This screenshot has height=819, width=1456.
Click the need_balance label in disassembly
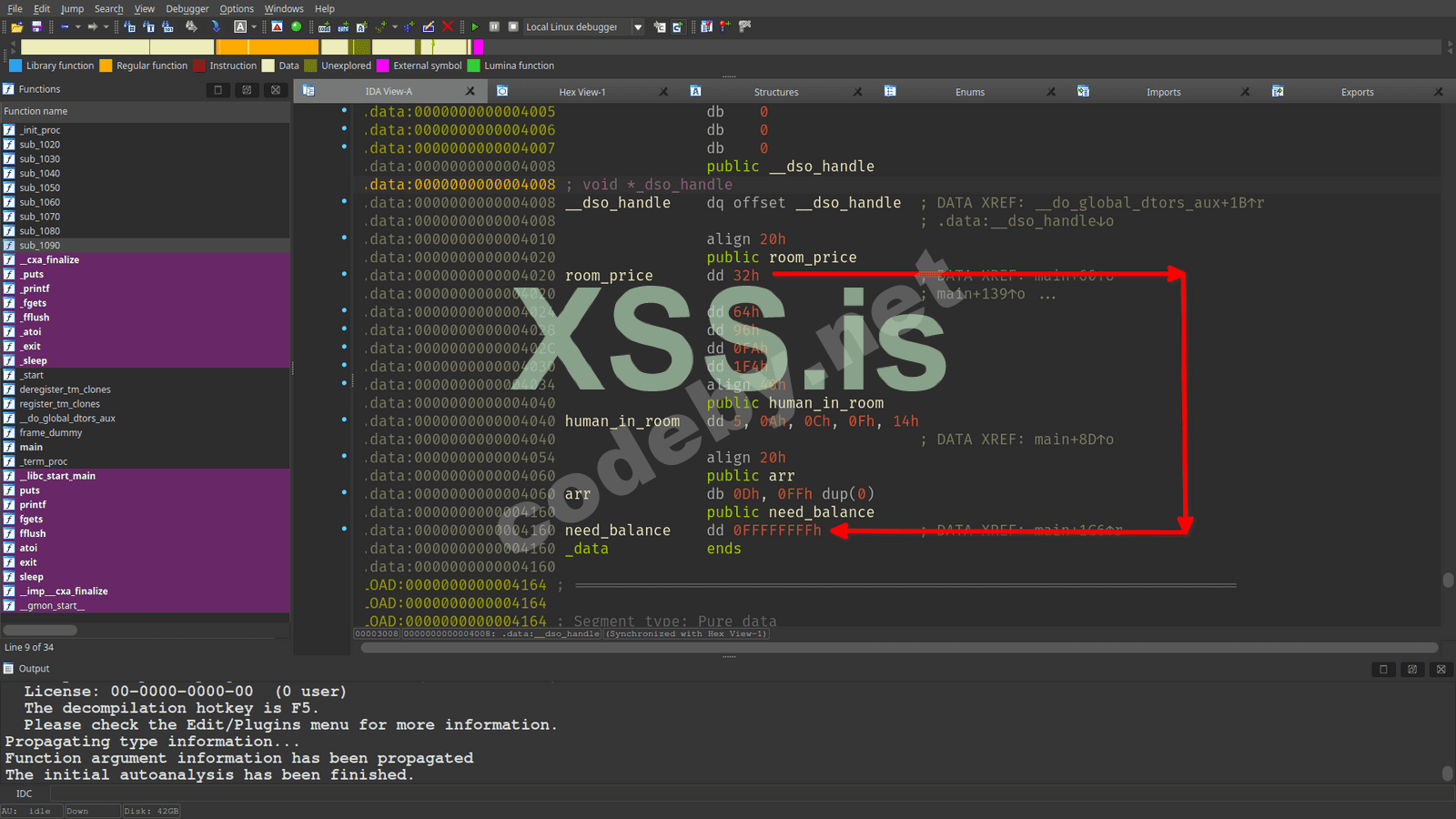coord(617,531)
